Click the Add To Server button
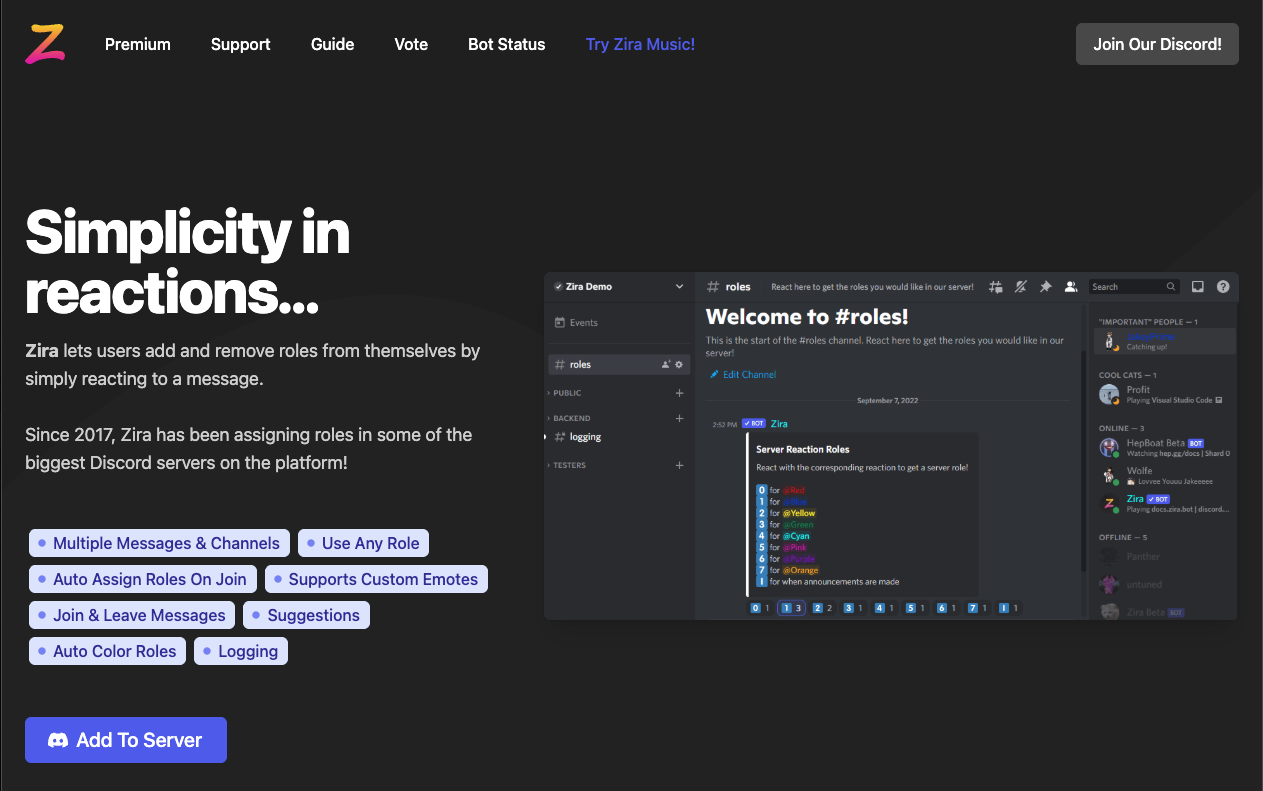The width and height of the screenshot is (1263, 791). coord(126,740)
